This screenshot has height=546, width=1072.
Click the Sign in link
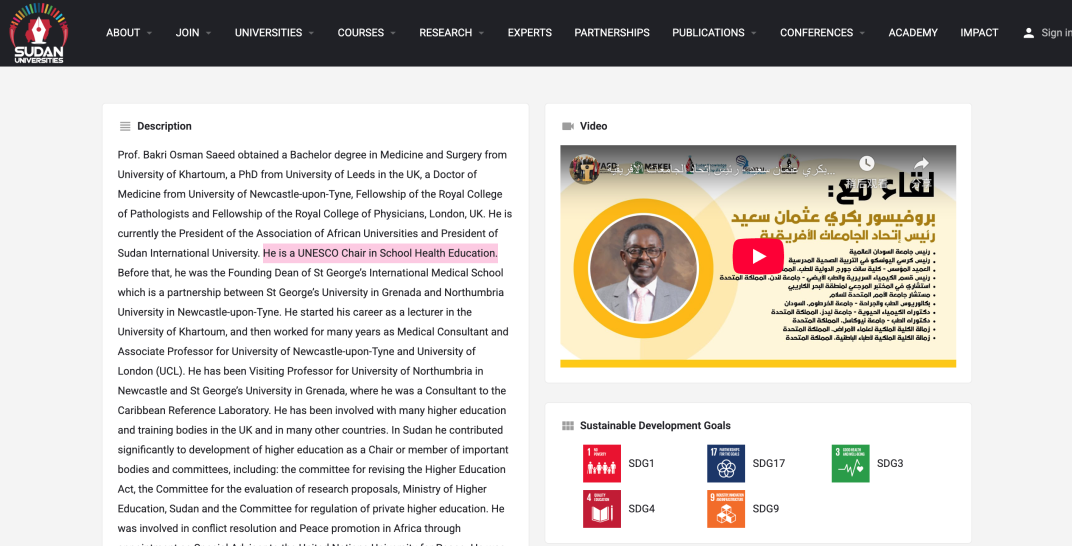[1055, 33]
